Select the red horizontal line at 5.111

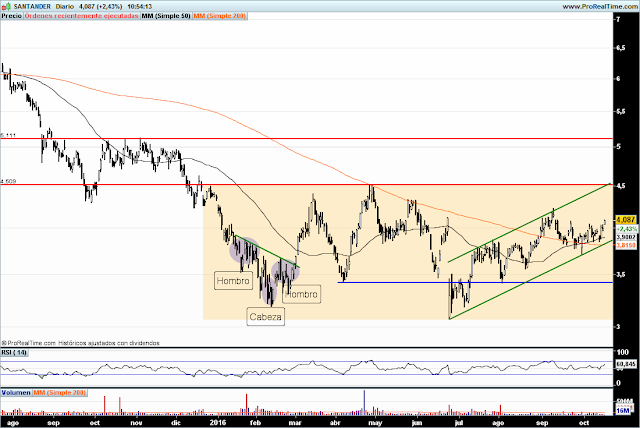pos(306,139)
